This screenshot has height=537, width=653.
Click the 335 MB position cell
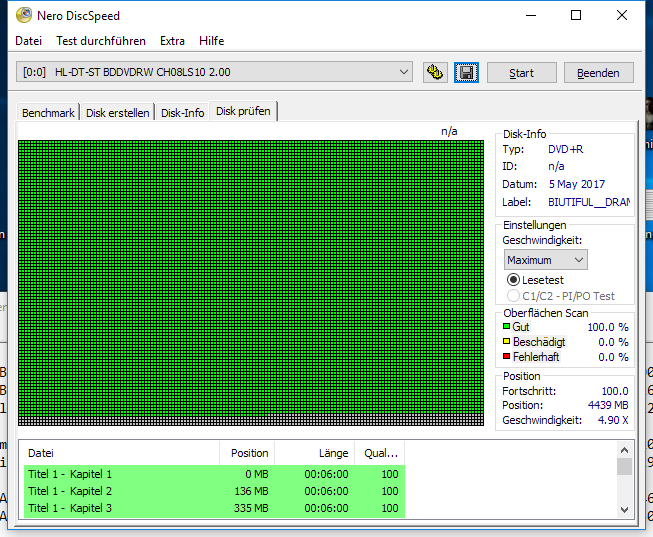point(251,508)
